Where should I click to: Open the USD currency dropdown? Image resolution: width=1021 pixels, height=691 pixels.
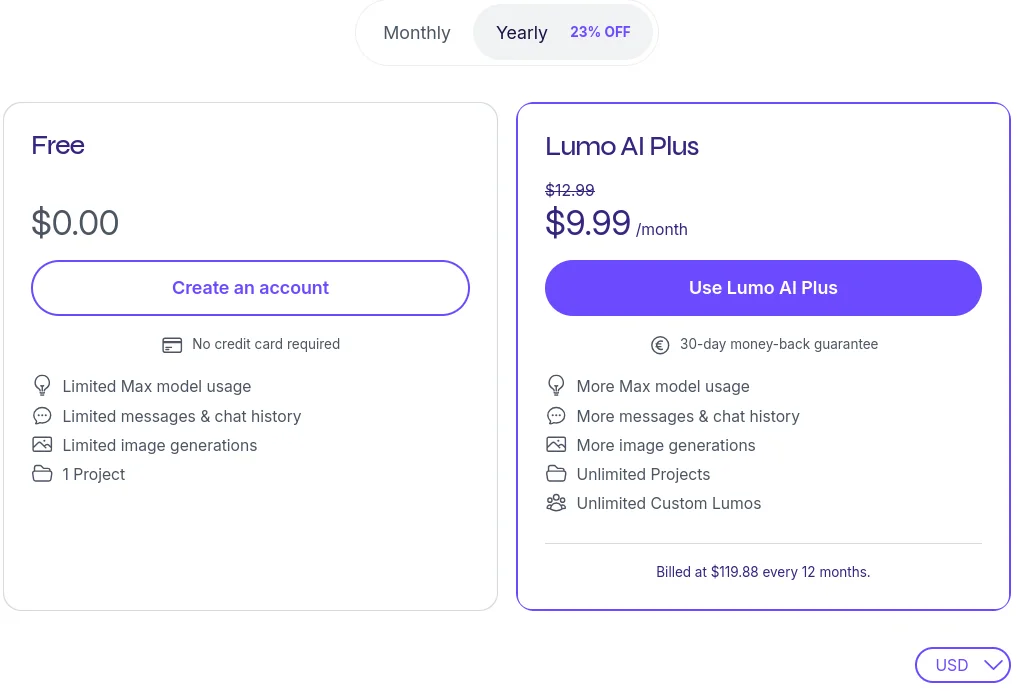(962, 665)
